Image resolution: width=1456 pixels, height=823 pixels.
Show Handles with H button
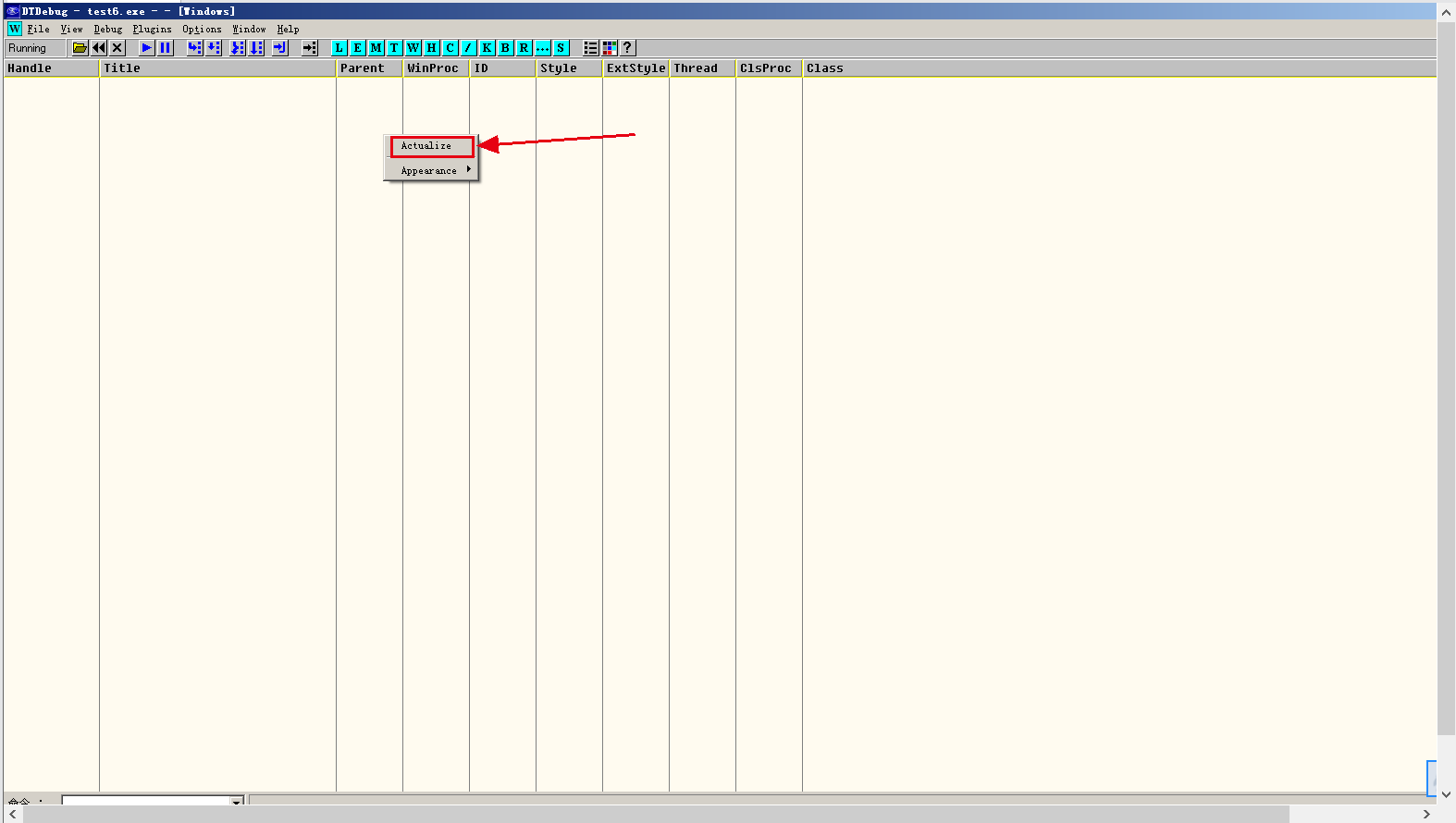432,48
